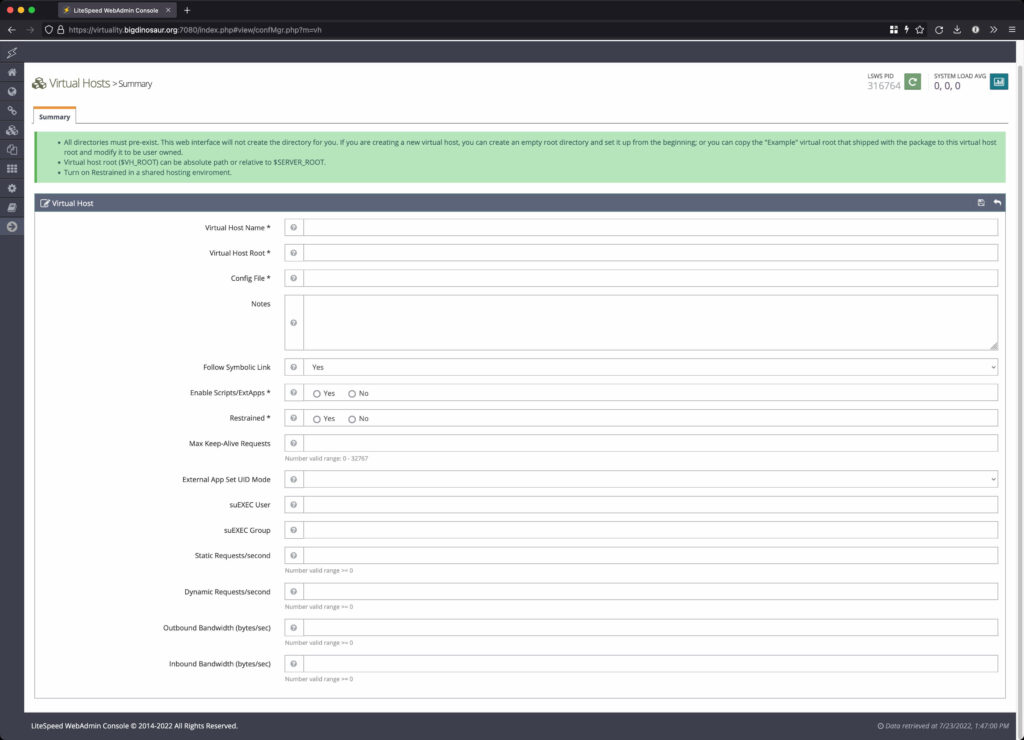1024x740 pixels.
Task: Save changes using the Virtual Host save icon
Action: point(980,202)
